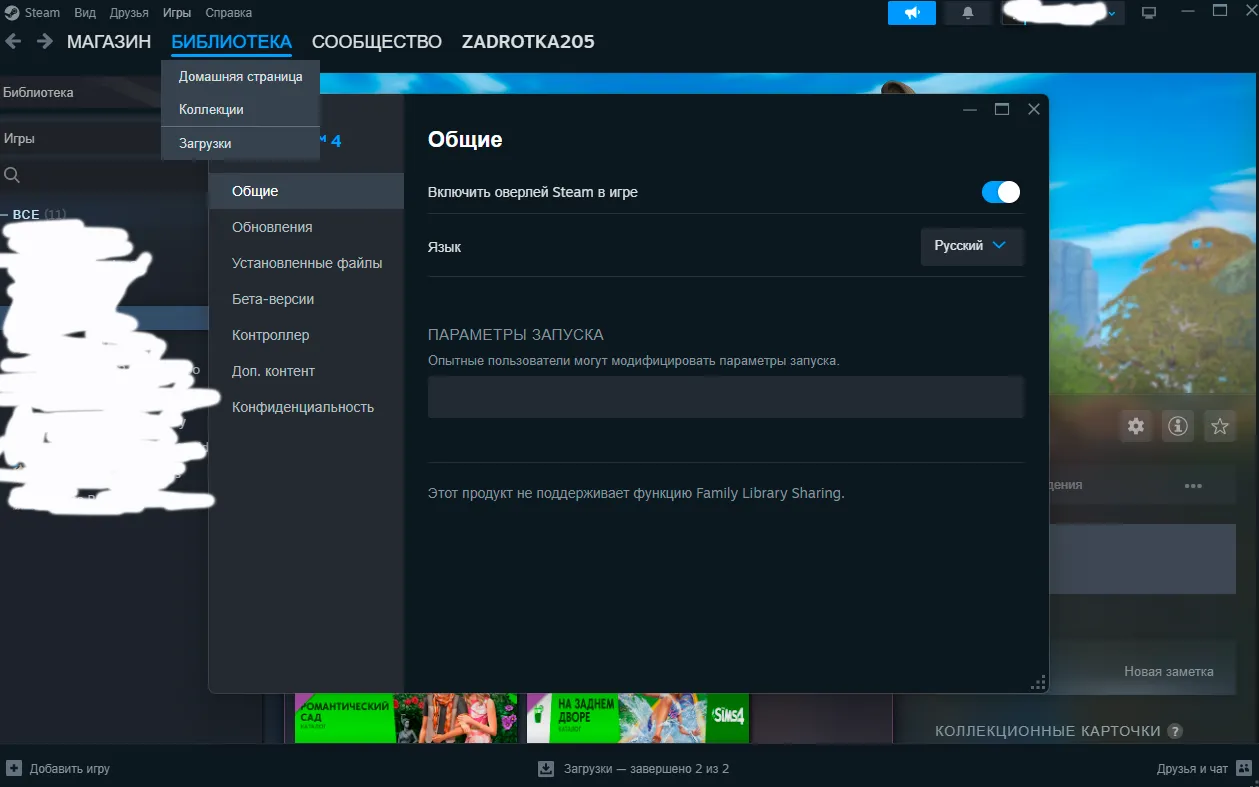The image size is (1259, 787).
Task: Minimize the properties dialog
Action: (x=968, y=109)
